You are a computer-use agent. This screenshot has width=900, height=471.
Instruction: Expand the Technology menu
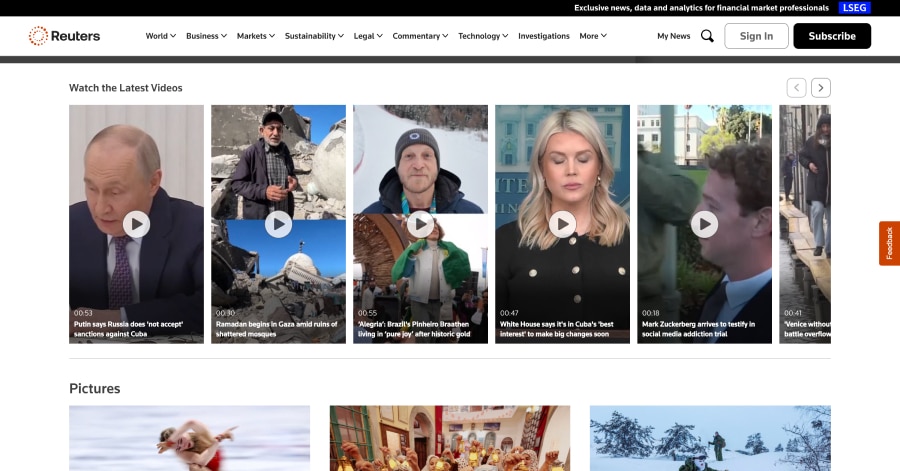[483, 36]
